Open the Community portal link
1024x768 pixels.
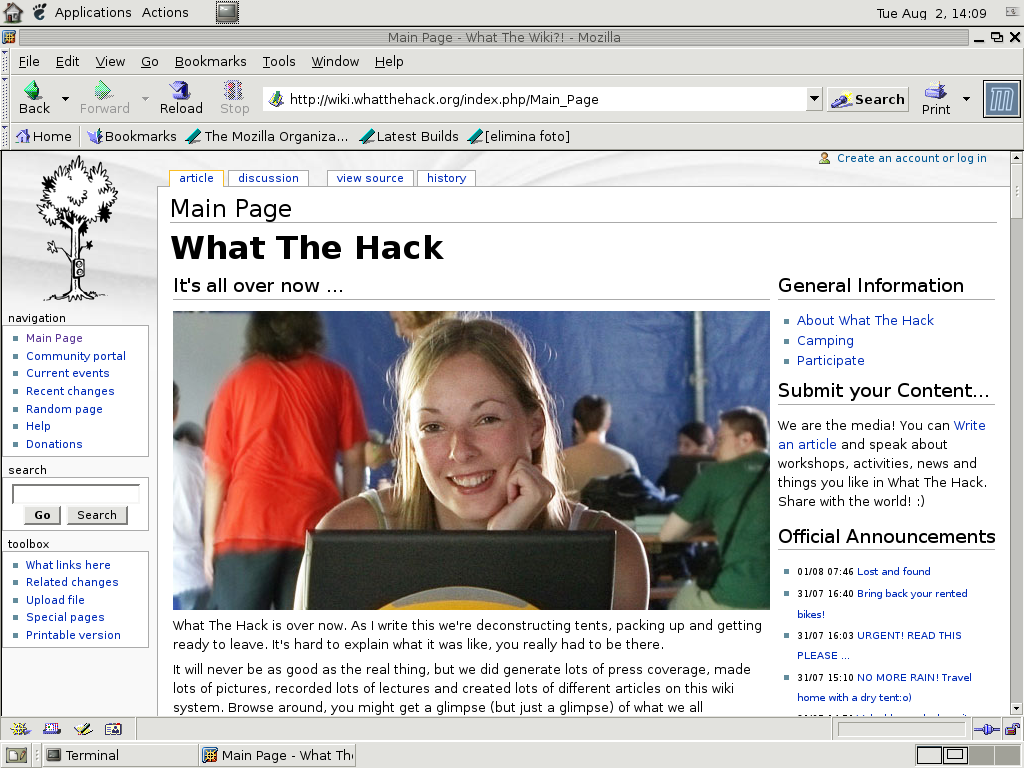[76, 356]
